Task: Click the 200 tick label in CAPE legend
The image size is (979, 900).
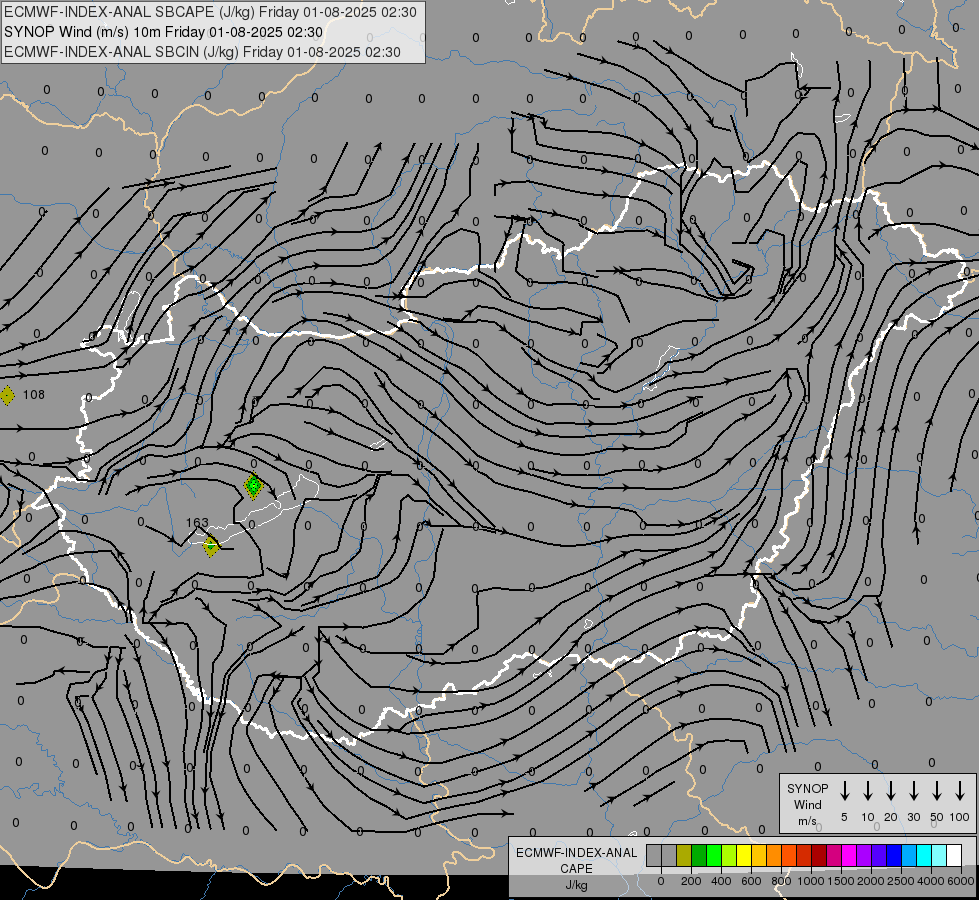Action: 691,881
